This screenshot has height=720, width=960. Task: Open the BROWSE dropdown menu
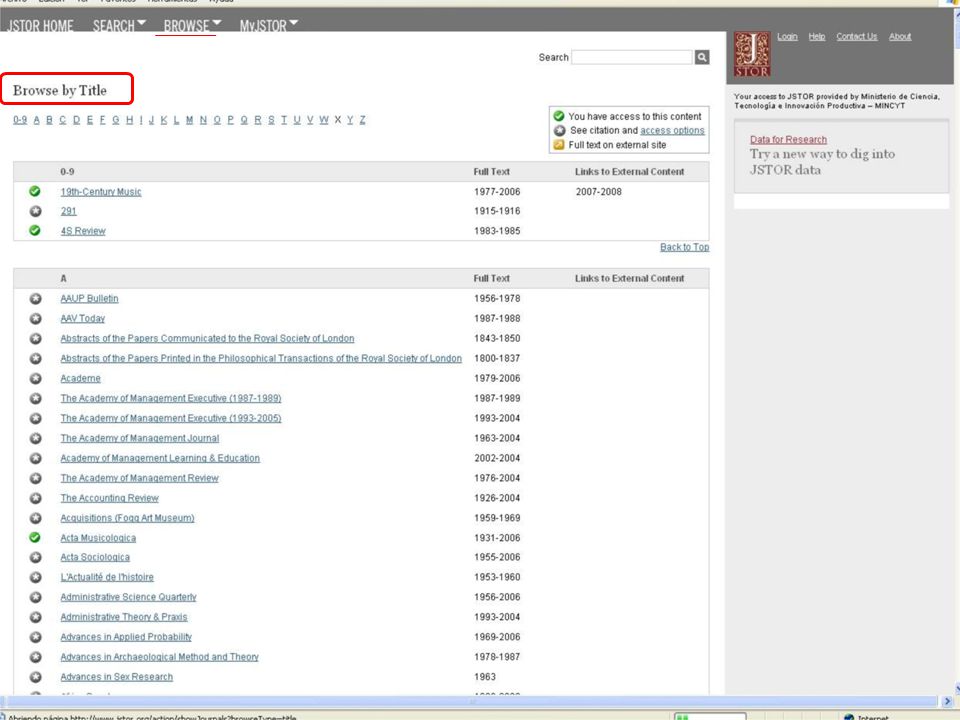pos(192,26)
